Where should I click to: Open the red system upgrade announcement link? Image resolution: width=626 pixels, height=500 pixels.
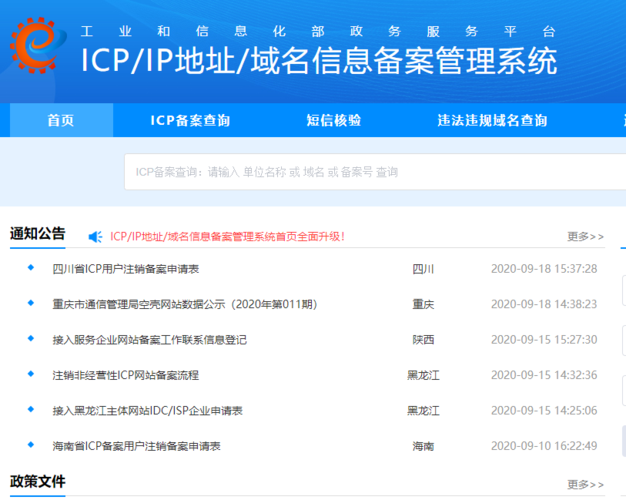click(x=227, y=236)
